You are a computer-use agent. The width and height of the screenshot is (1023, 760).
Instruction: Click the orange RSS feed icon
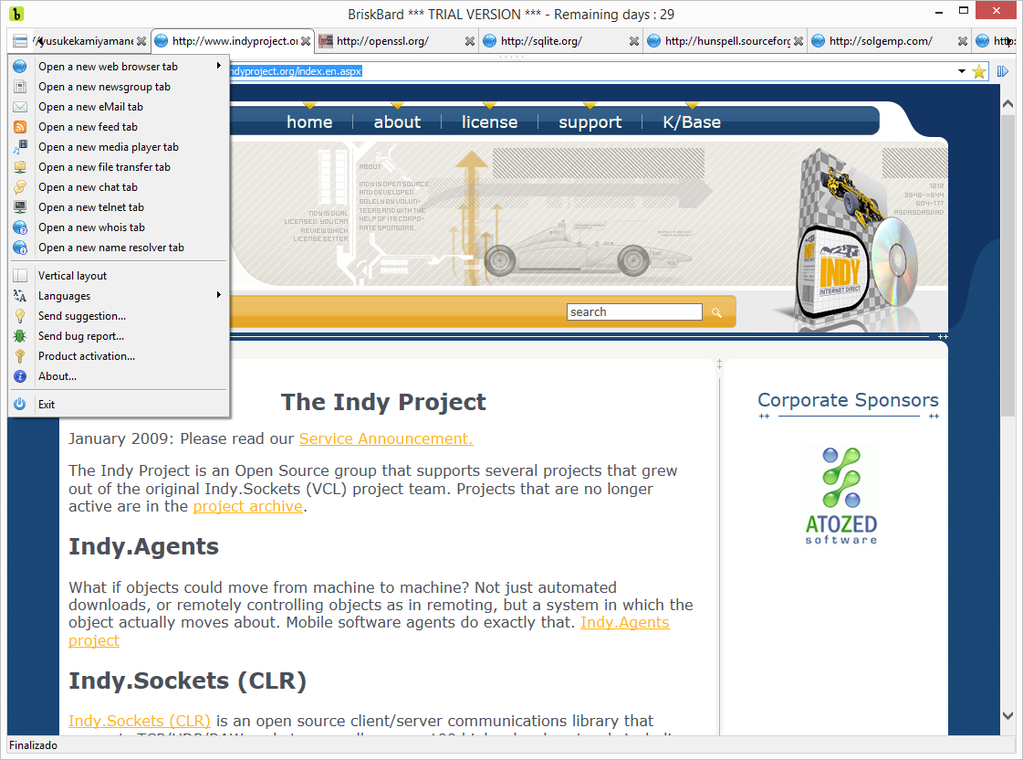tap(20, 127)
